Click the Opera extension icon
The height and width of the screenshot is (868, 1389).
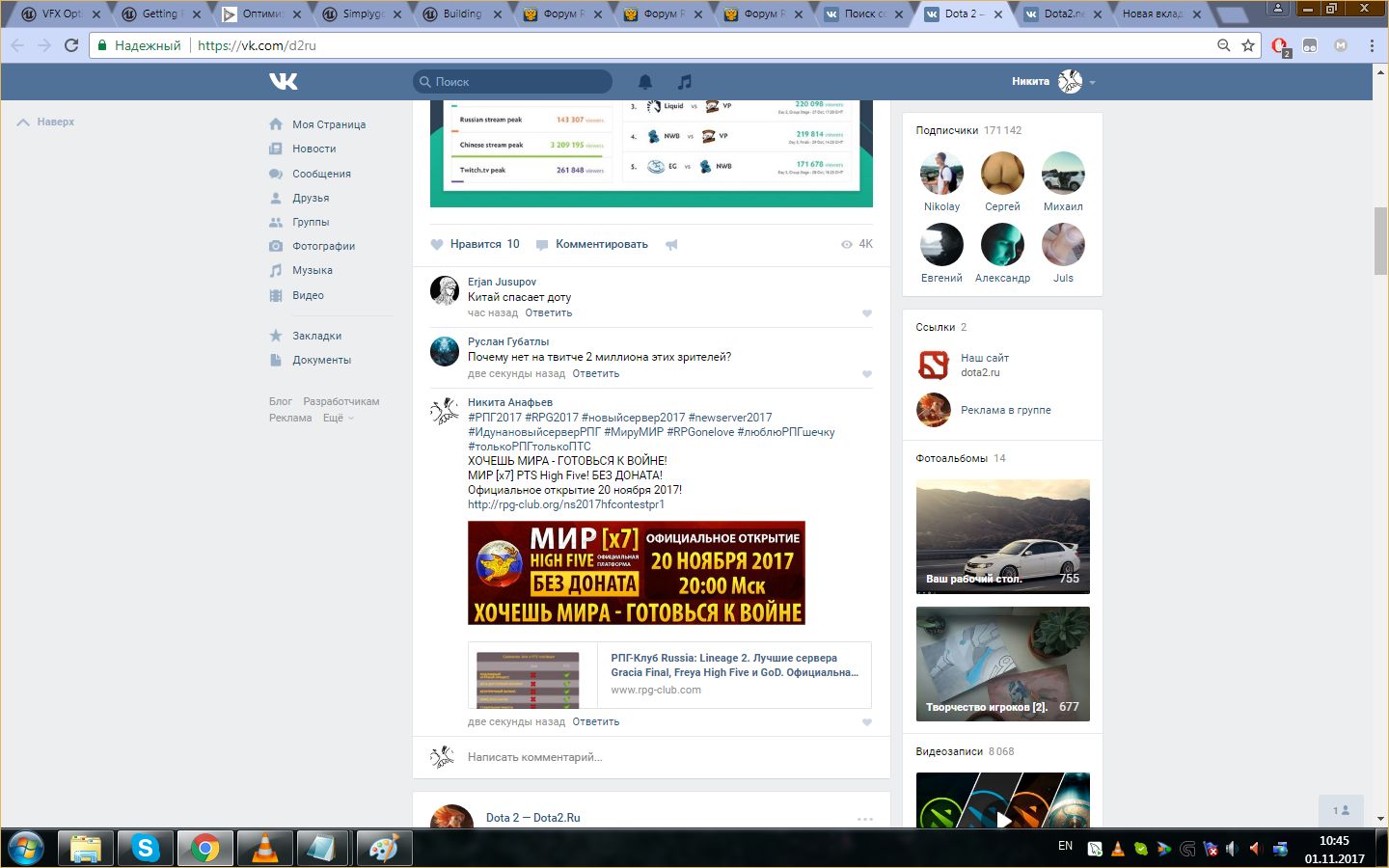[1280, 46]
